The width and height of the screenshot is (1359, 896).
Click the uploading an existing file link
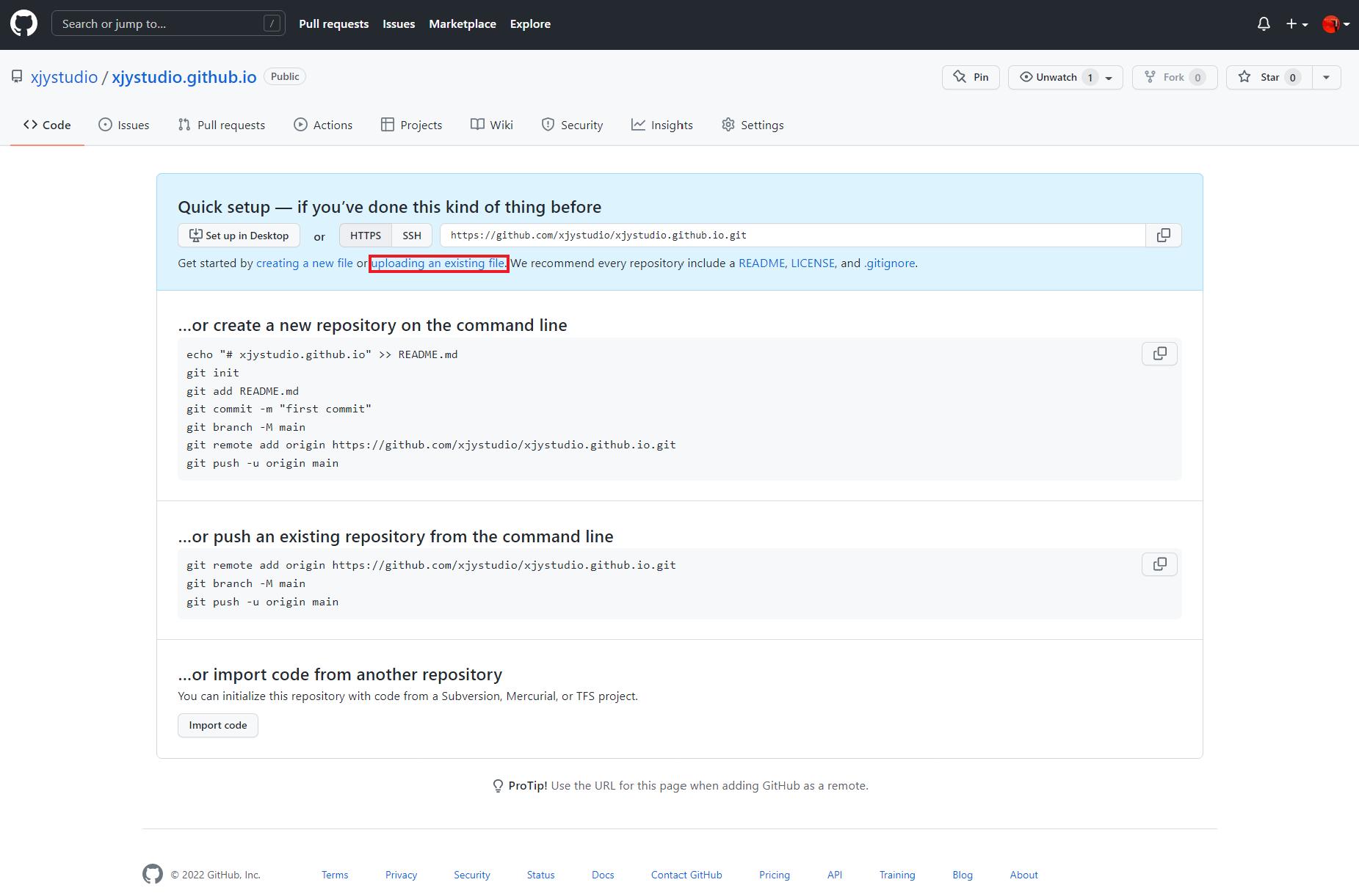(438, 263)
